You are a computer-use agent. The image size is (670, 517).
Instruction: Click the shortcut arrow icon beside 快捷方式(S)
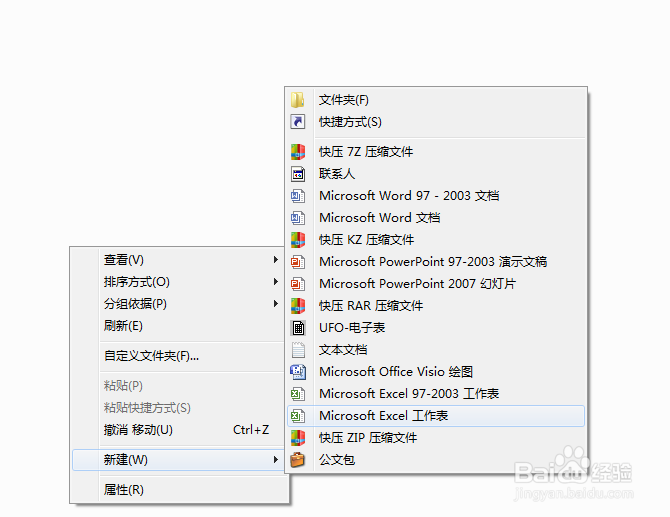[298, 122]
